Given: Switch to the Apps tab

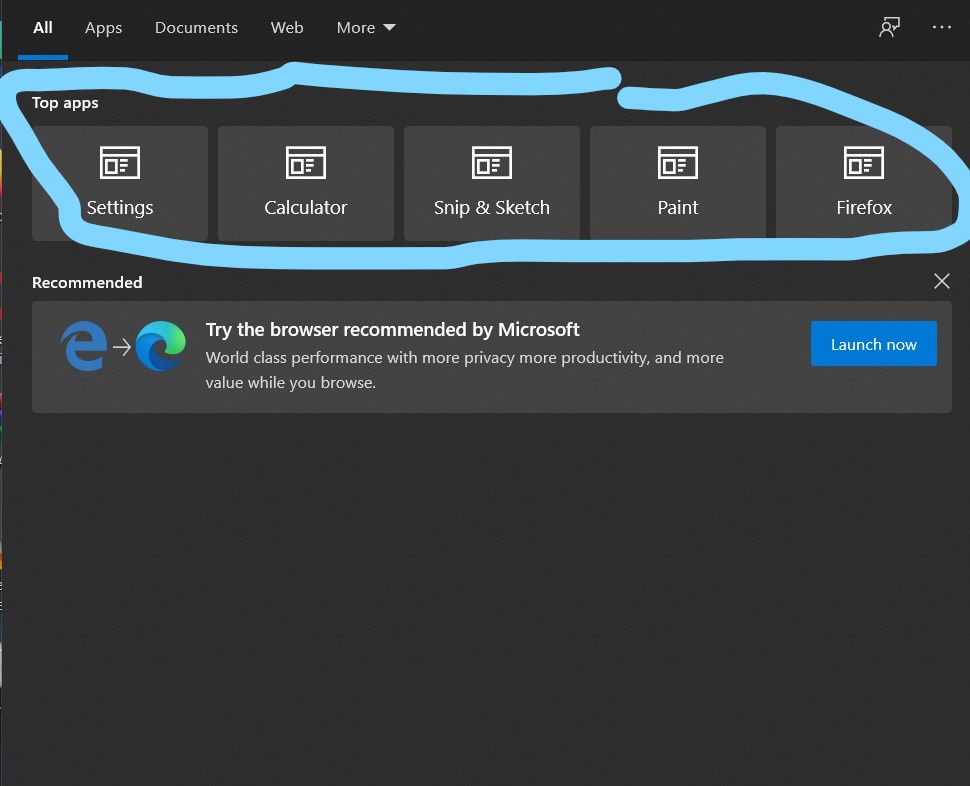Looking at the screenshot, I should pos(103,28).
